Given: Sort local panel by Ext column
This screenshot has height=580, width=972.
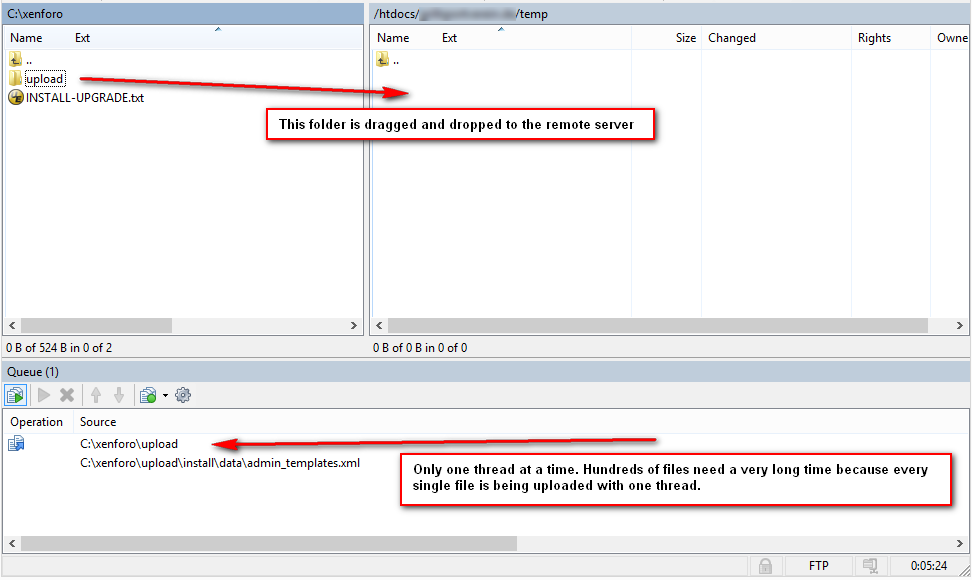Looking at the screenshot, I should [83, 38].
